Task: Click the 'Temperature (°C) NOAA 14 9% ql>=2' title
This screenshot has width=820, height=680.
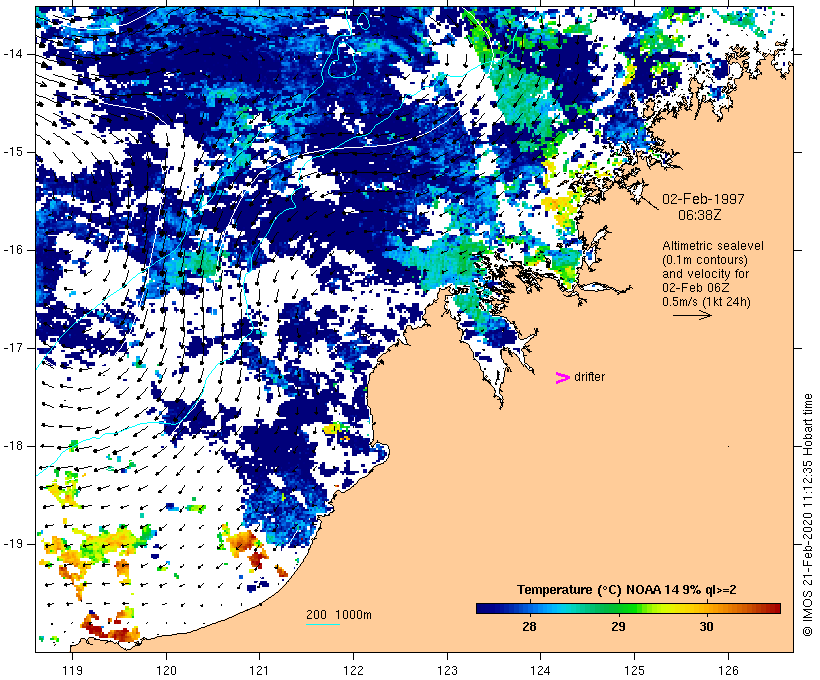Action: [x=627, y=590]
